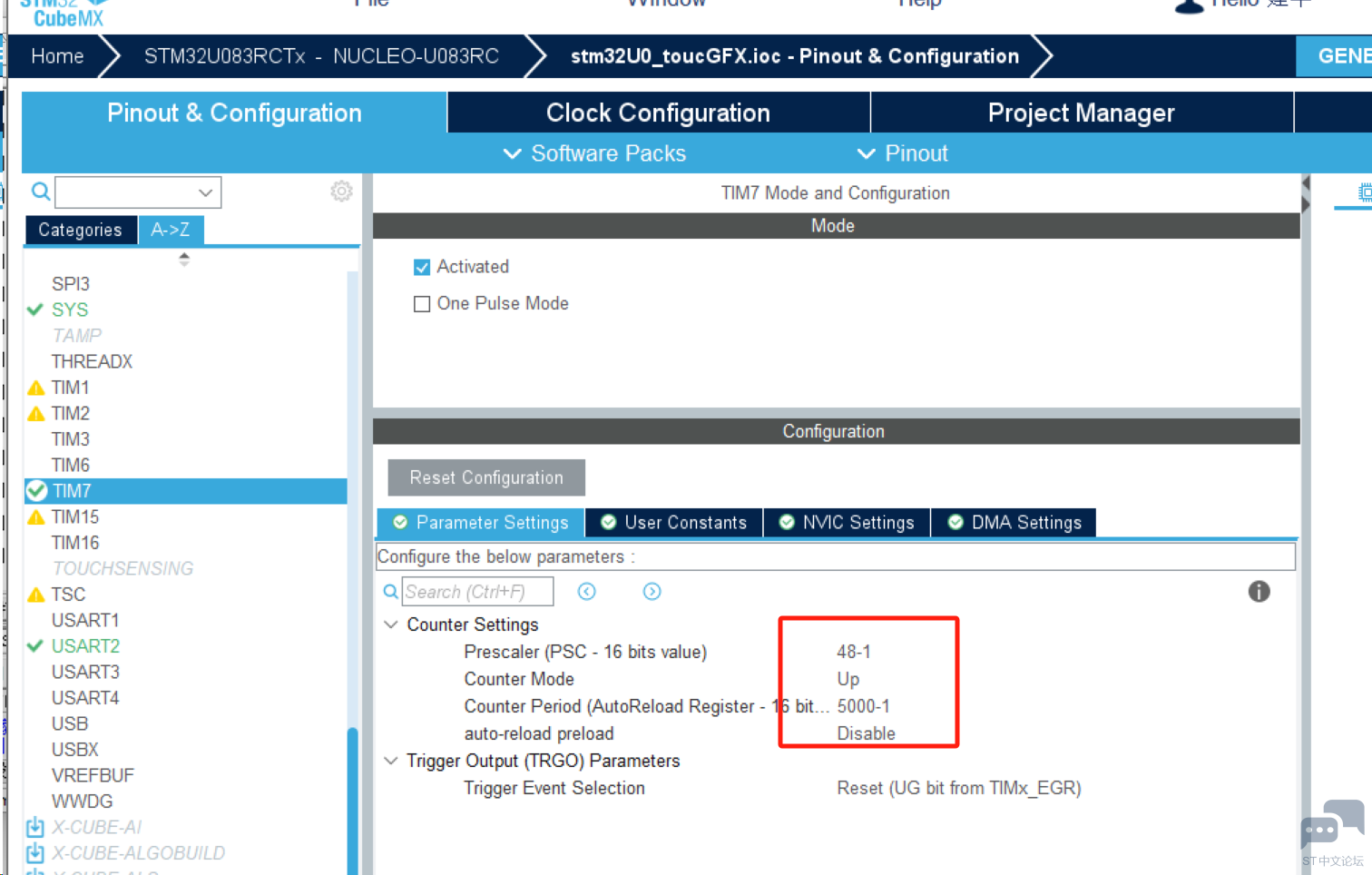Open the Project Manager tab

coord(1082,113)
